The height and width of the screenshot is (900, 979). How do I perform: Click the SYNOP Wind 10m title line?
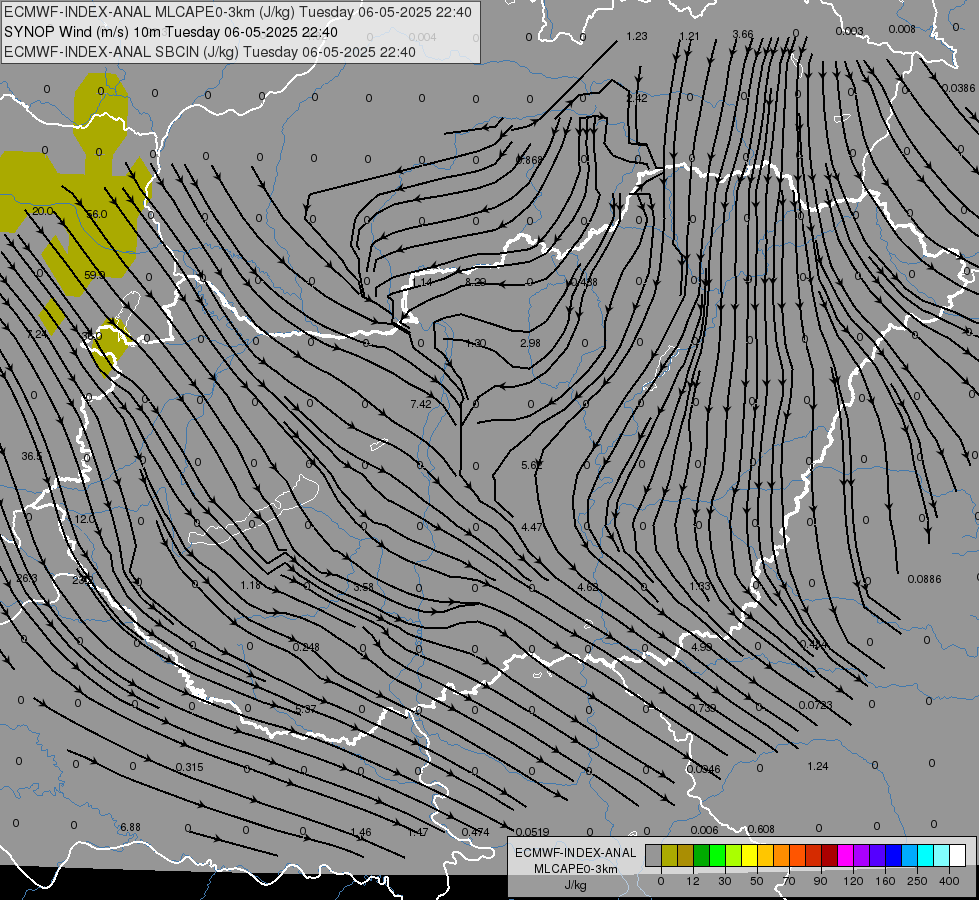171,32
